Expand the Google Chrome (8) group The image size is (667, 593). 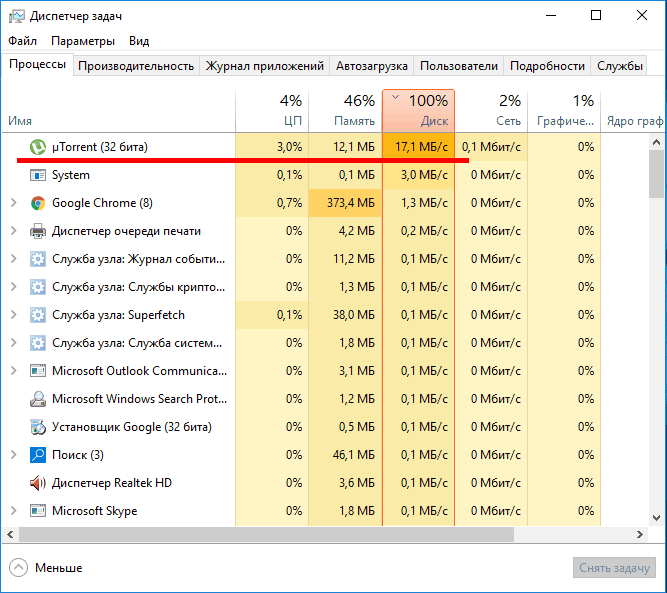click(14, 203)
